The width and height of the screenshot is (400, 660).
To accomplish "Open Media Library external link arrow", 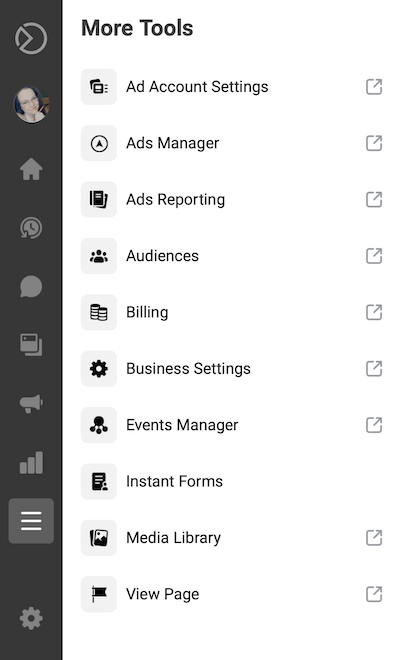I will (x=374, y=538).
